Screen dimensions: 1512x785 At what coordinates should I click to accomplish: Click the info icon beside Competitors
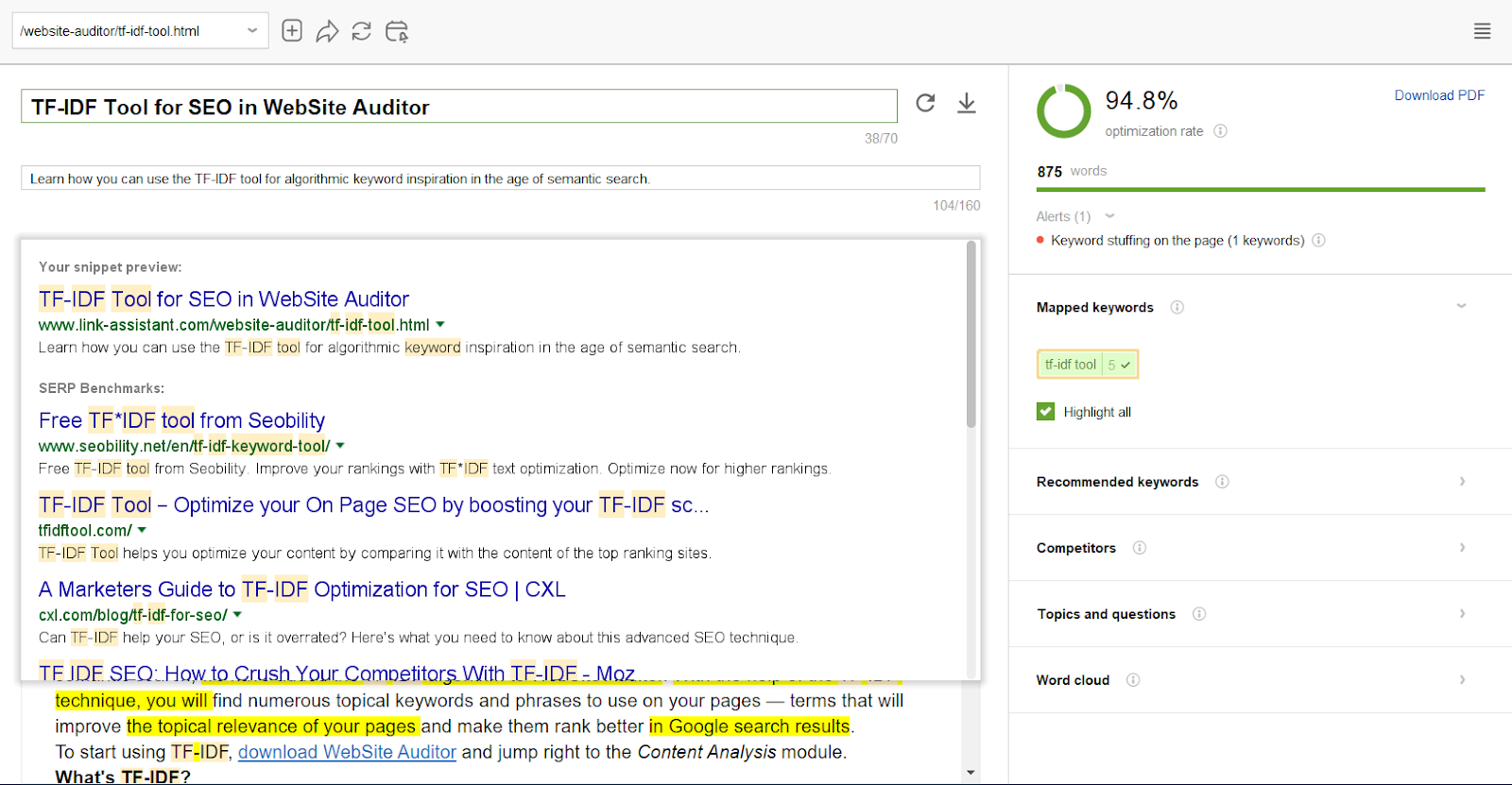(x=1139, y=548)
